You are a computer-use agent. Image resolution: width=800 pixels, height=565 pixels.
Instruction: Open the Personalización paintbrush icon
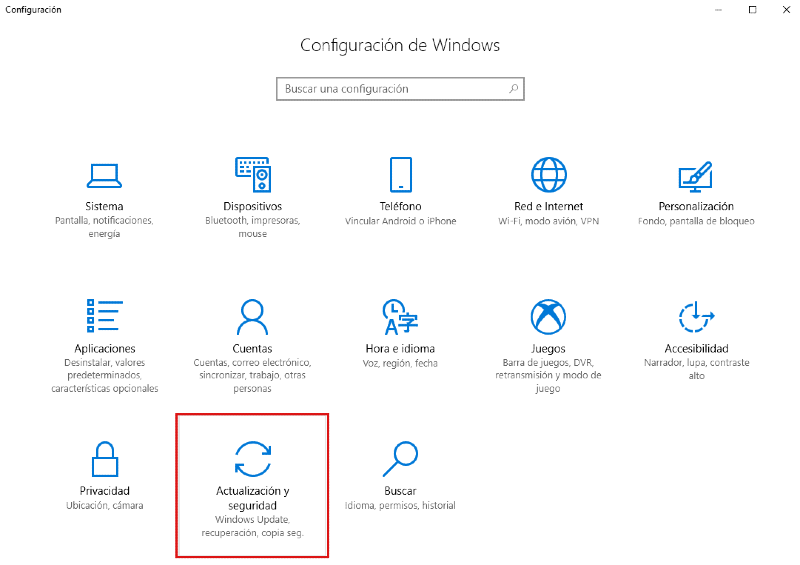point(696,177)
